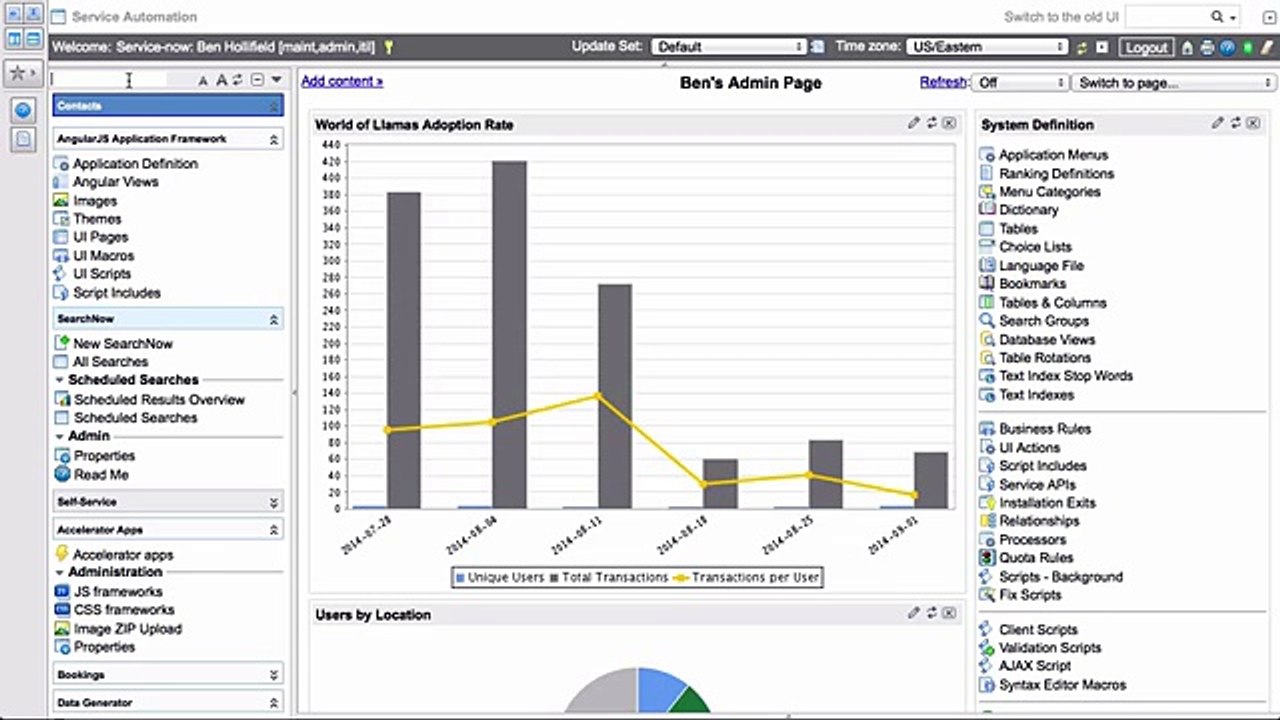
Task: Collapse the AngularJS Application Framework section
Action: point(273,140)
